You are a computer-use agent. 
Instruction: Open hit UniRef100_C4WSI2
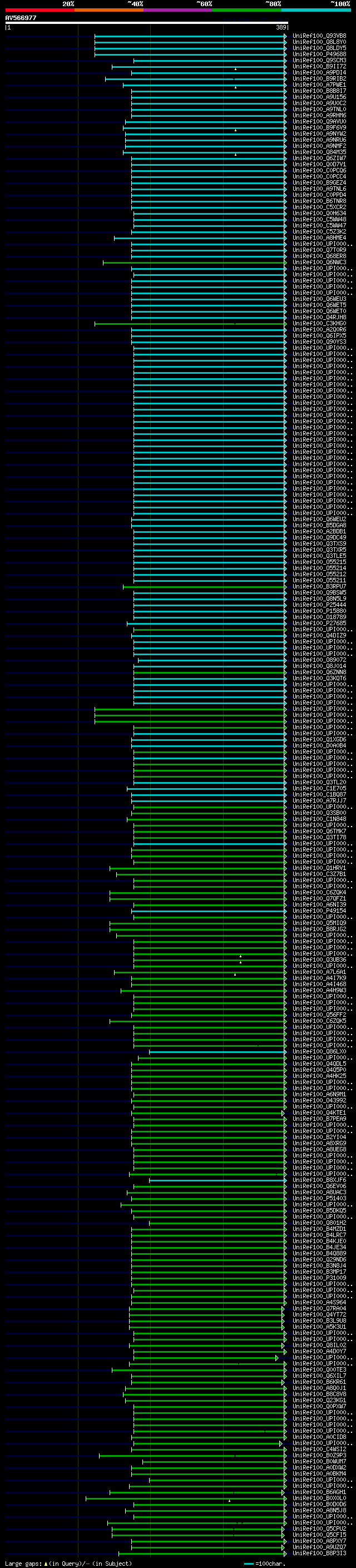click(x=319, y=1449)
